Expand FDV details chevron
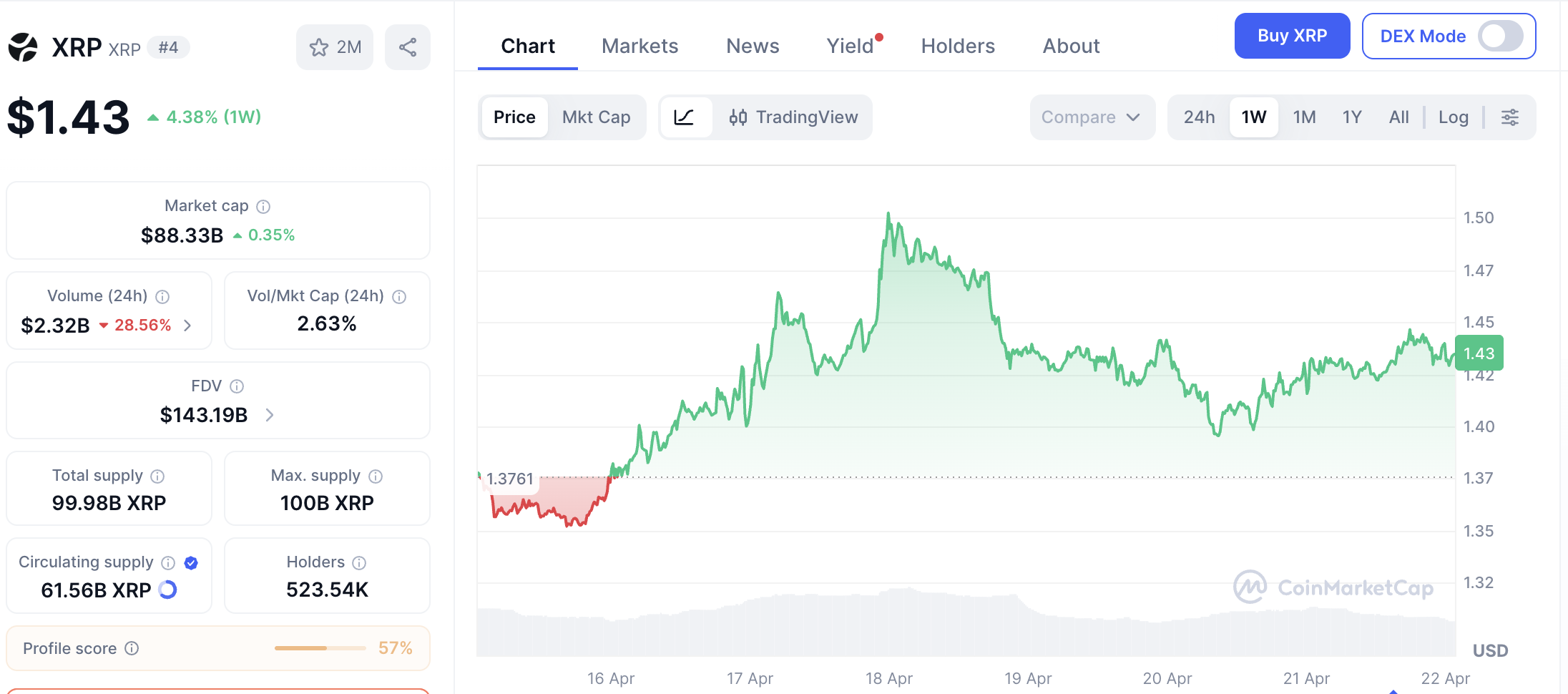 pyautogui.click(x=270, y=415)
